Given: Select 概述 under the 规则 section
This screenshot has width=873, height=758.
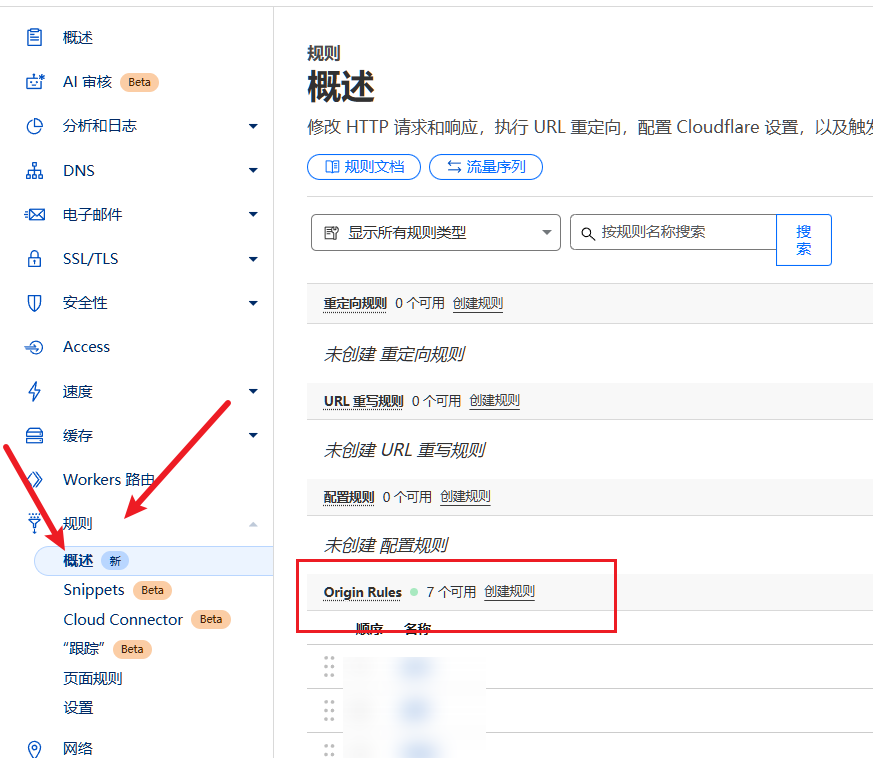Looking at the screenshot, I should (x=78, y=561).
